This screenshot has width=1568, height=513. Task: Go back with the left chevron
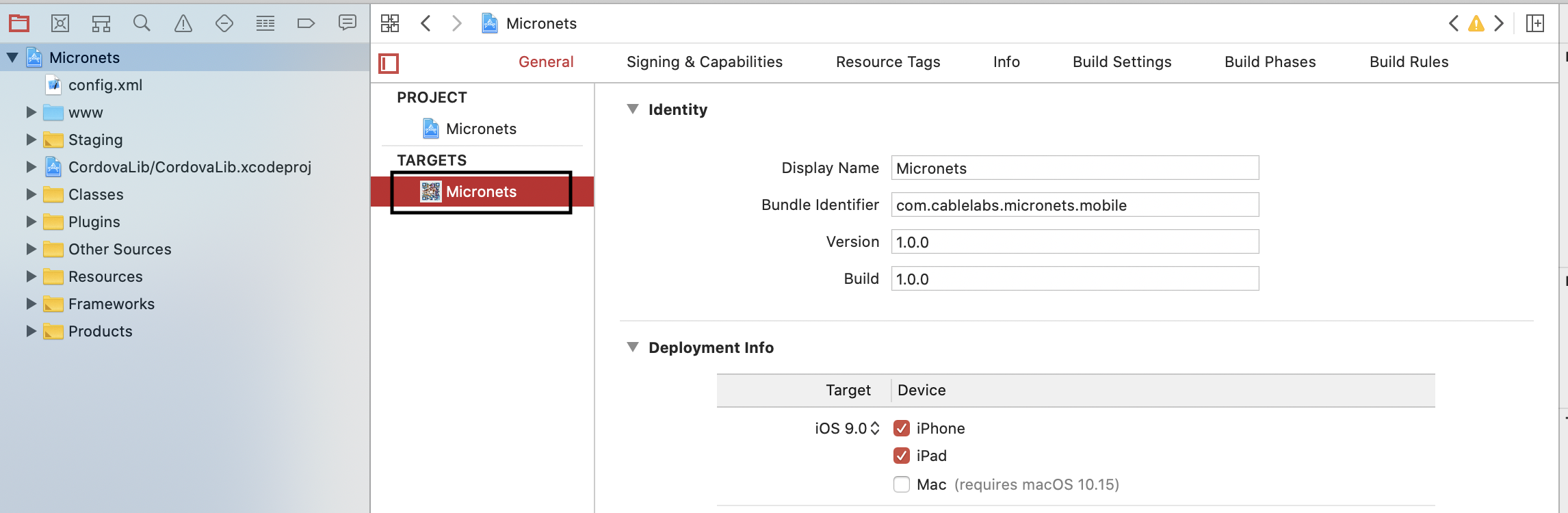pos(426,23)
